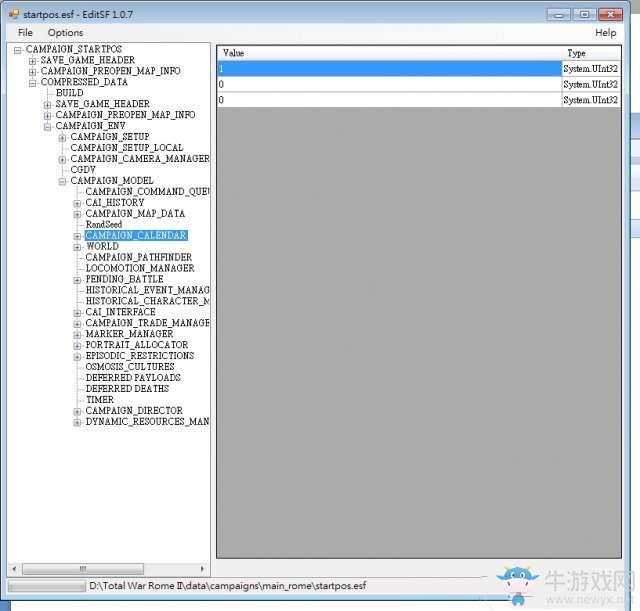
Task: Click second row System.UInt32 type cell
Action: pos(591,84)
